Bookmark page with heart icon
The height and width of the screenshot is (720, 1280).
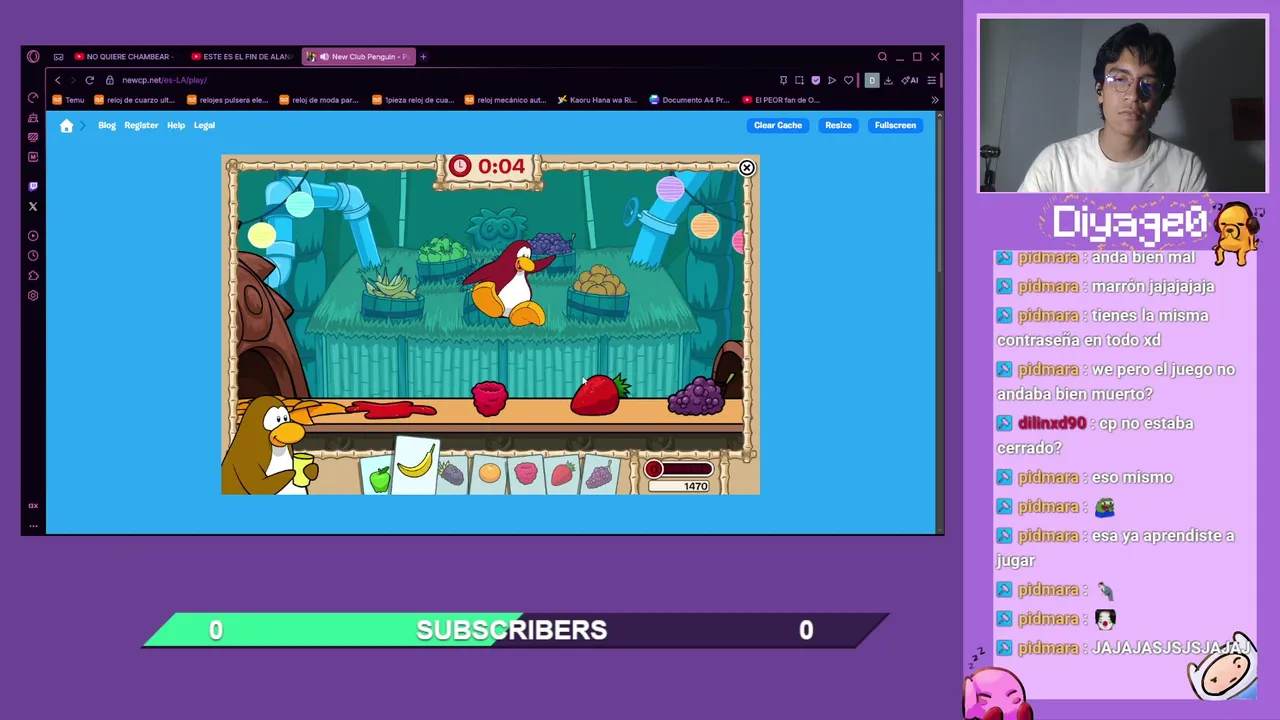click(x=848, y=80)
